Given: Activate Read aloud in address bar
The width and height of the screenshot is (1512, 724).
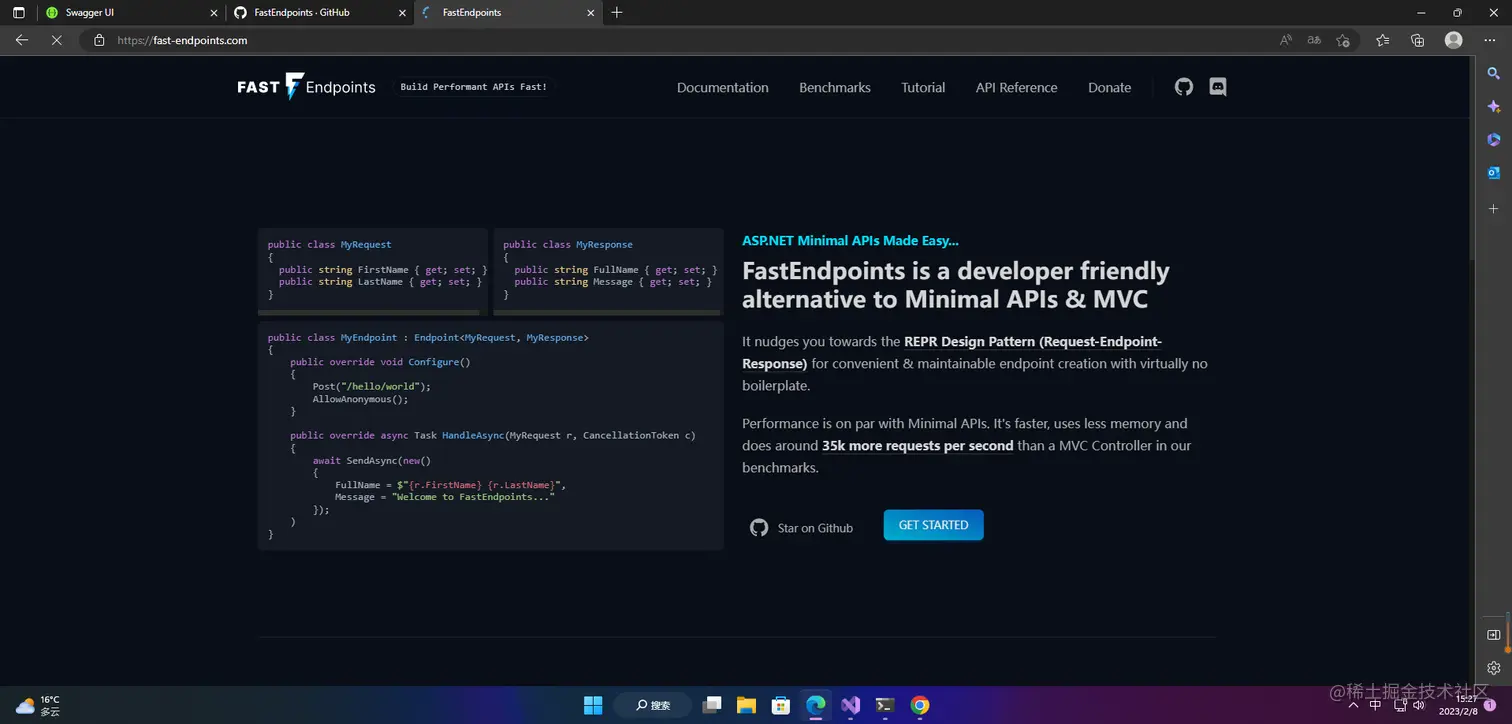Looking at the screenshot, I should (x=1286, y=40).
